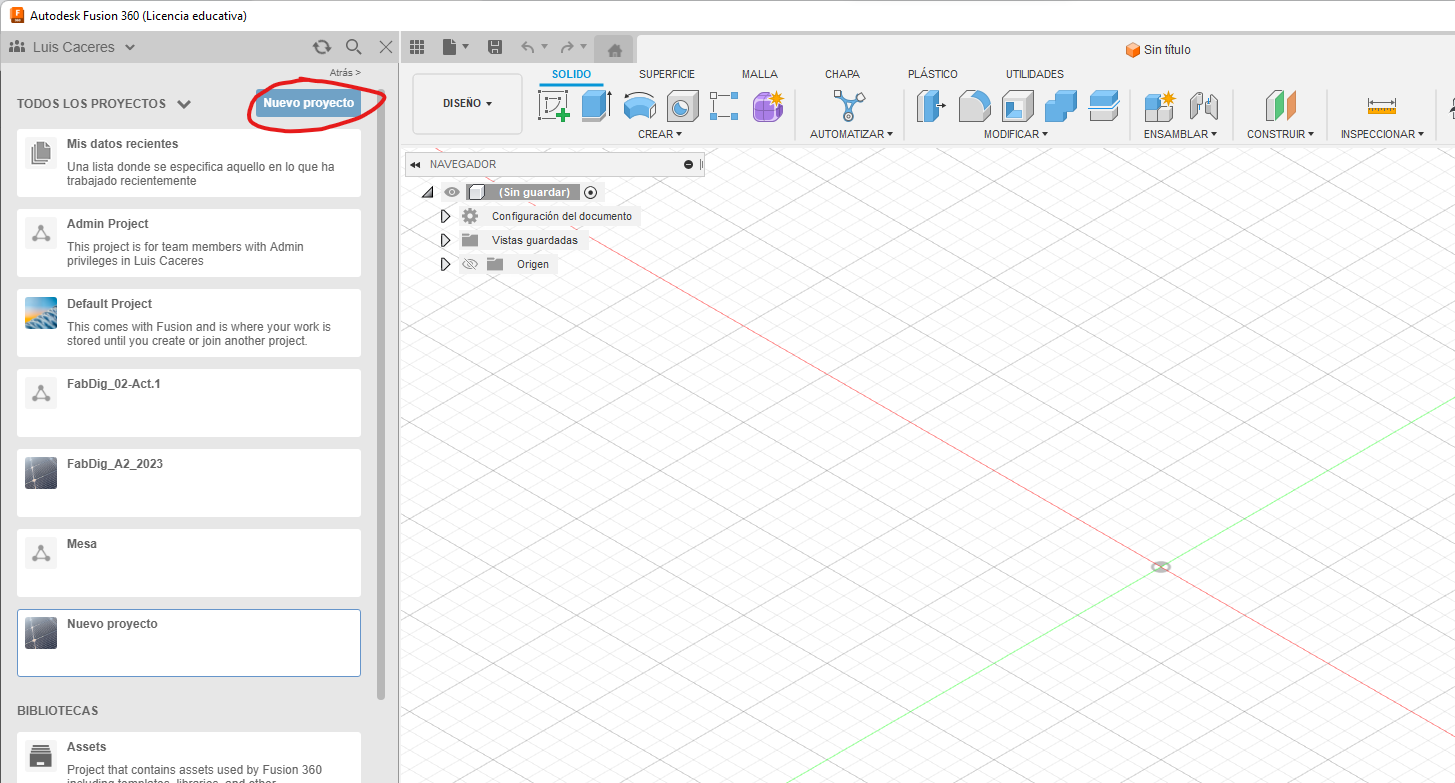Open the File menu dropdown arrow
Screen dimensions: 1455x783
[x=466, y=47]
